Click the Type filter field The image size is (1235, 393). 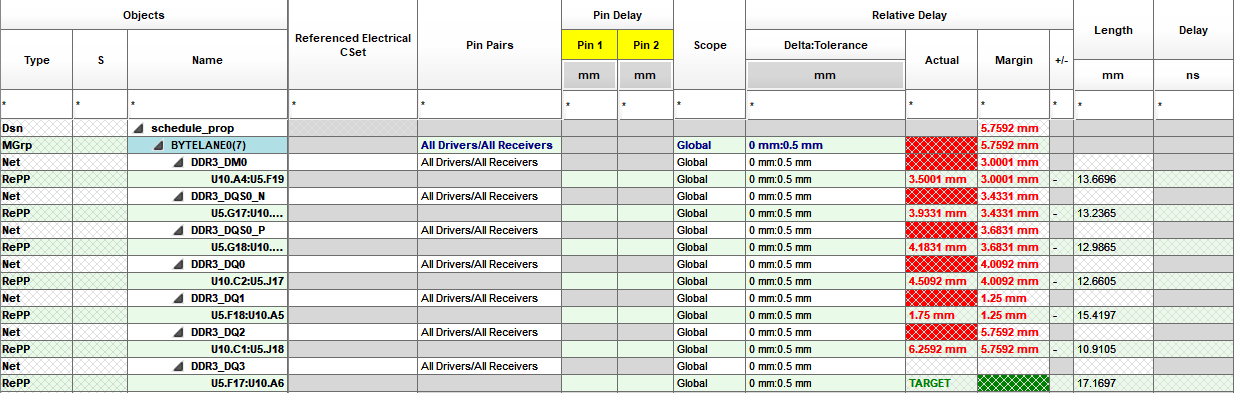click(x=37, y=104)
